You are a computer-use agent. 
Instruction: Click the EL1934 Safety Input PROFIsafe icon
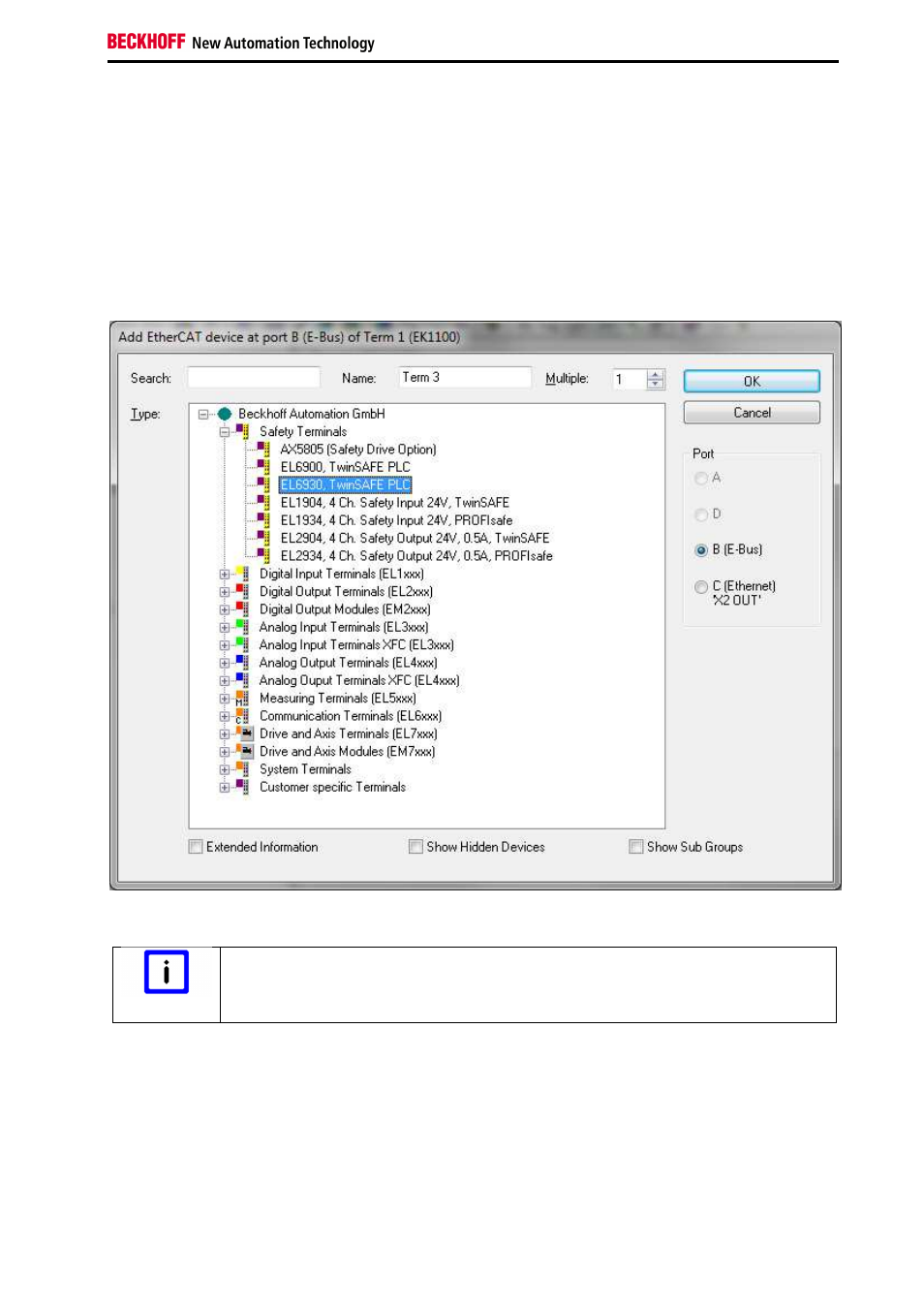tap(263, 520)
